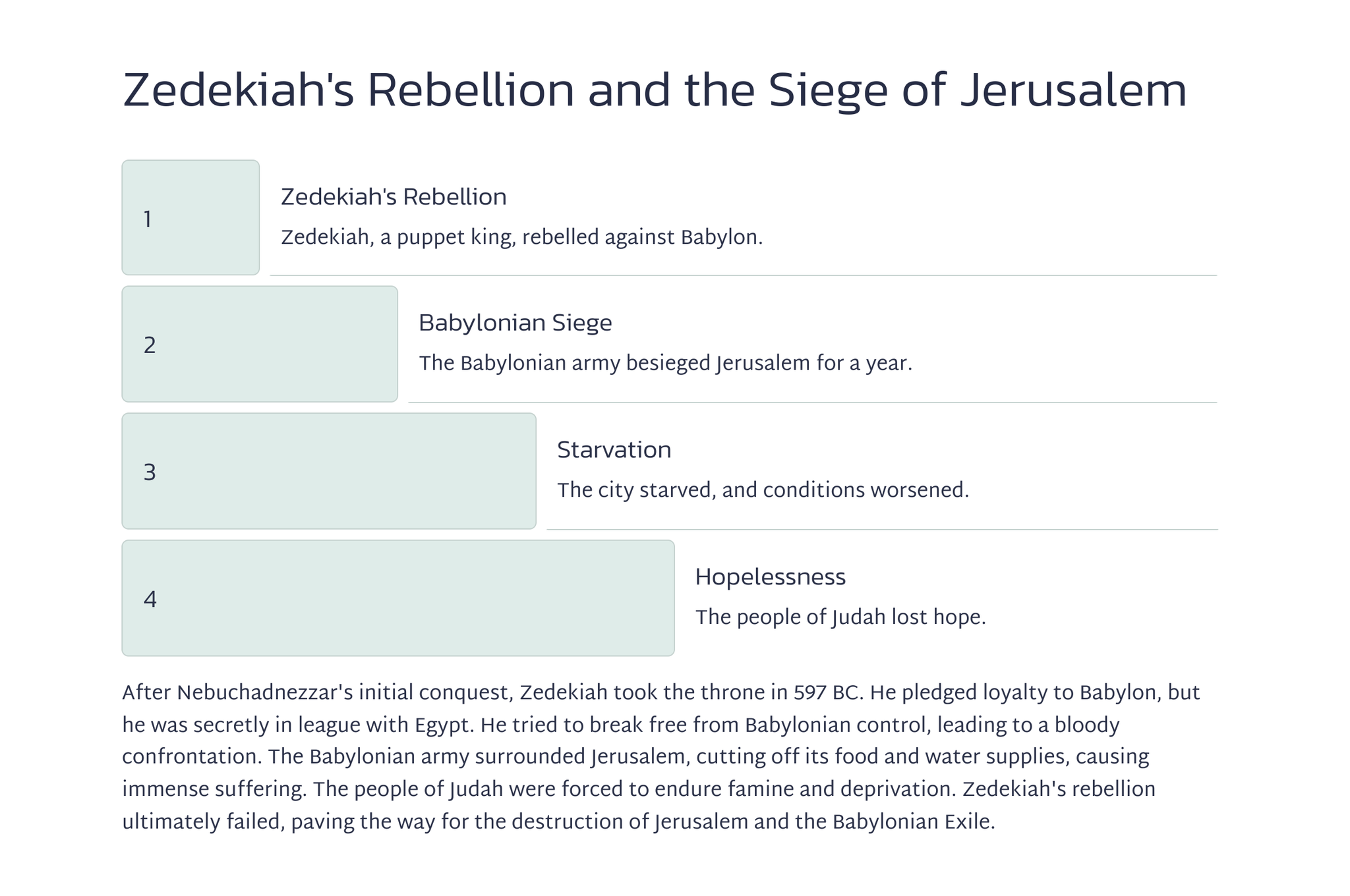Image resolution: width=1350 pixels, height=896 pixels.
Task: Select the shaded box numbered 2
Action: point(260,344)
